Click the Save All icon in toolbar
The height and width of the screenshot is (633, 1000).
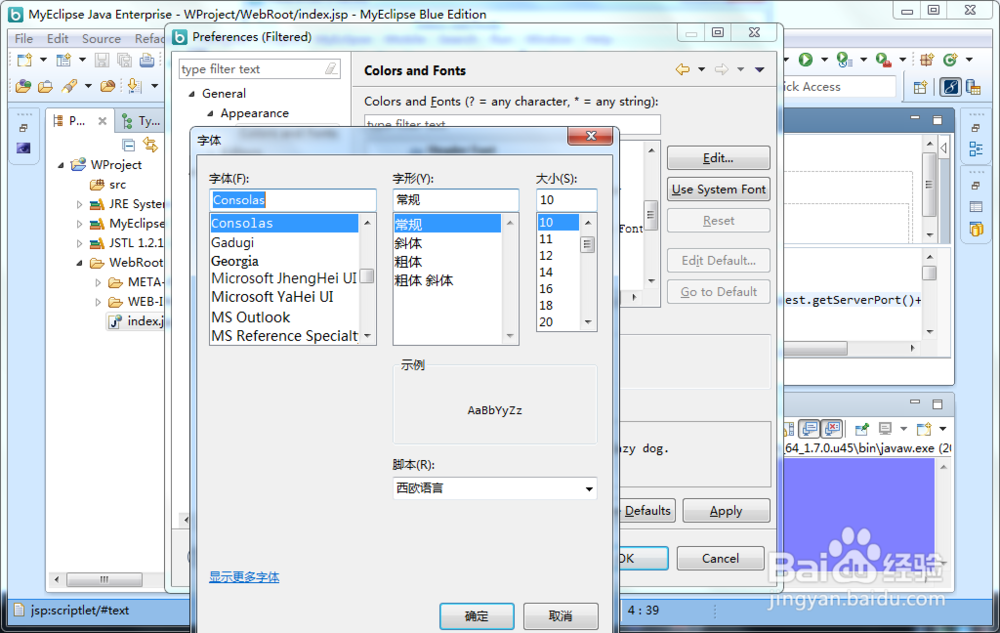pos(124,60)
